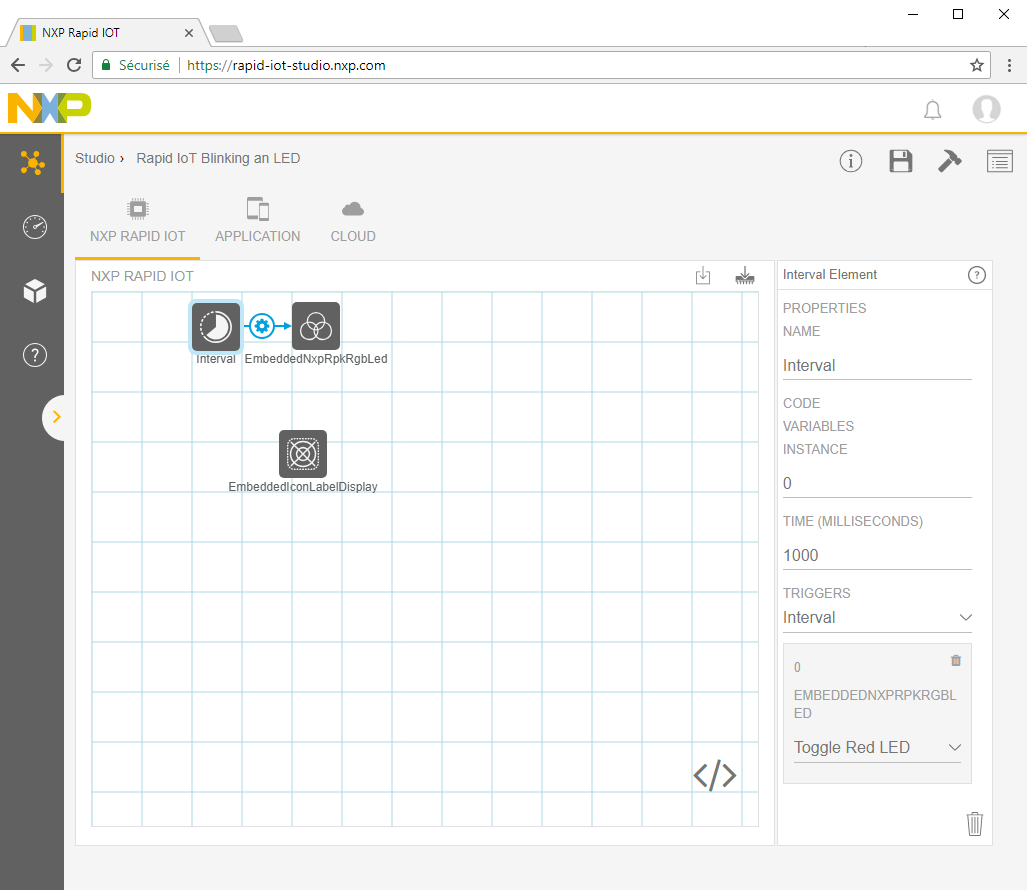
Task: Expand the Triggers Interval dropdown
Action: [877, 618]
